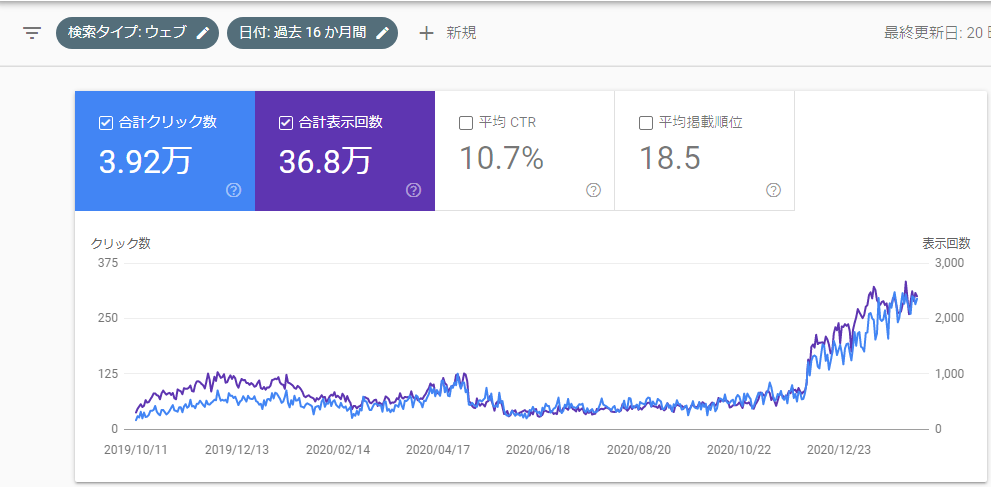Edit search type filter pencil icon
Image resolution: width=991 pixels, height=487 pixels.
pyautogui.click(x=203, y=33)
